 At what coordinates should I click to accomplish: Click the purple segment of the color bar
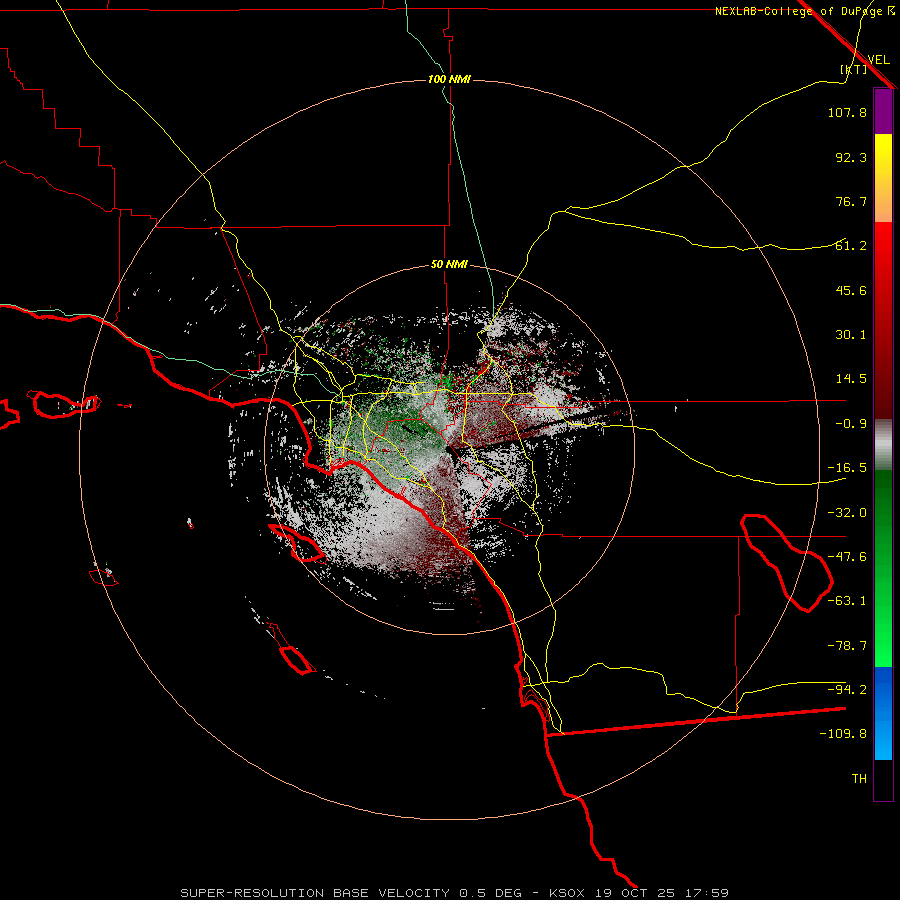click(x=883, y=111)
